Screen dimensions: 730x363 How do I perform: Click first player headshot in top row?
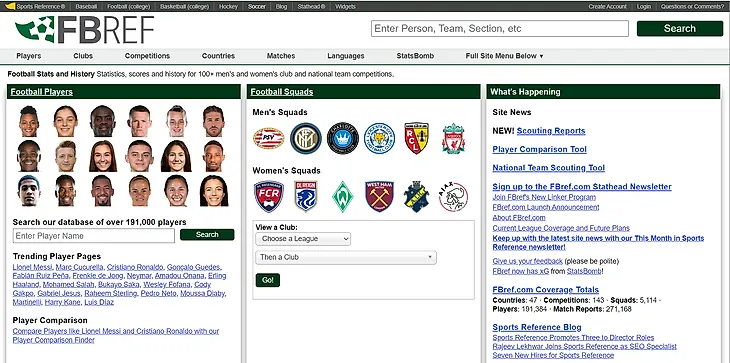coord(28,121)
